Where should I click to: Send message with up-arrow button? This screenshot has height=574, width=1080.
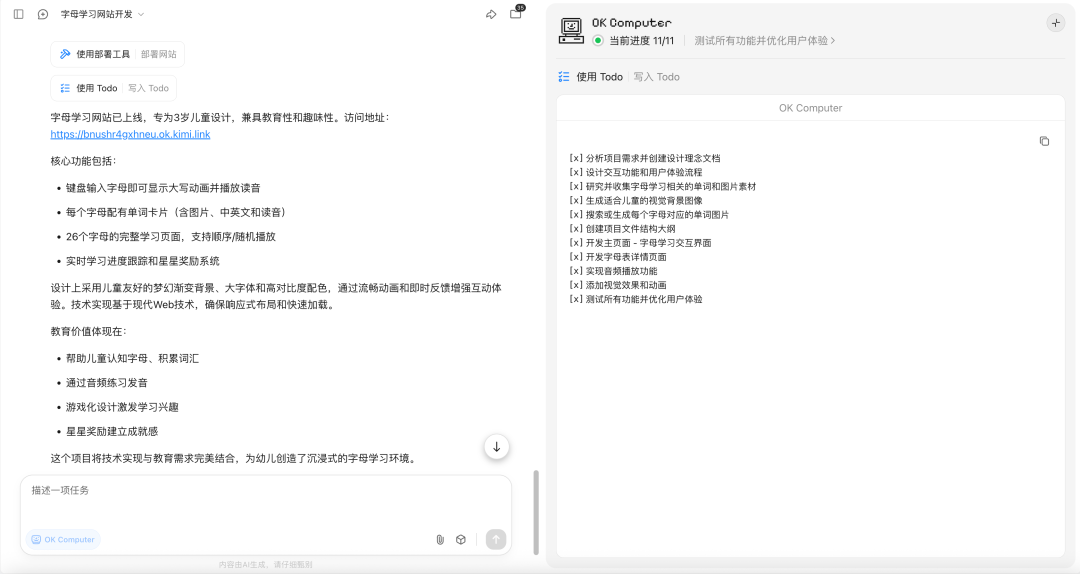pyautogui.click(x=496, y=539)
